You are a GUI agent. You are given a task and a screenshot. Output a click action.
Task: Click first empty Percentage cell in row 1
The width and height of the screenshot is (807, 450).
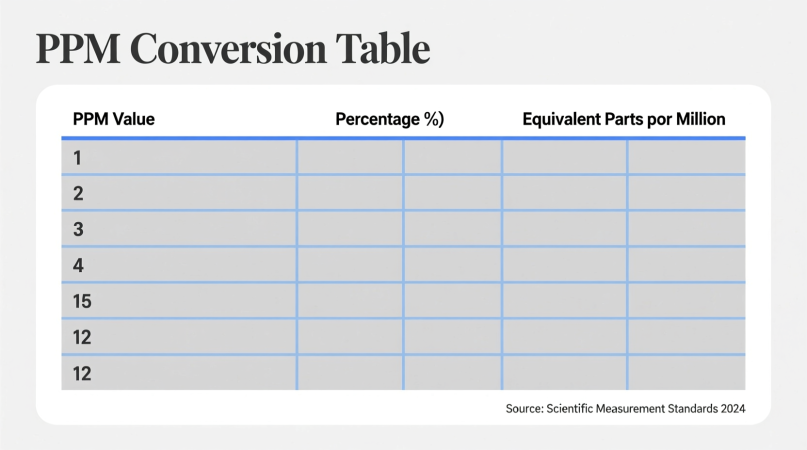350,157
